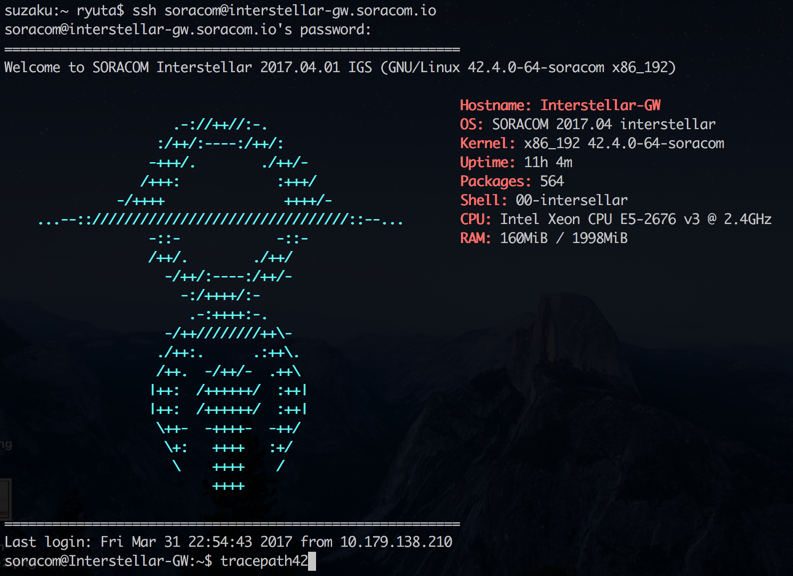The width and height of the screenshot is (793, 576).
Task: Select the red 'OS:' label
Action: click(x=471, y=124)
